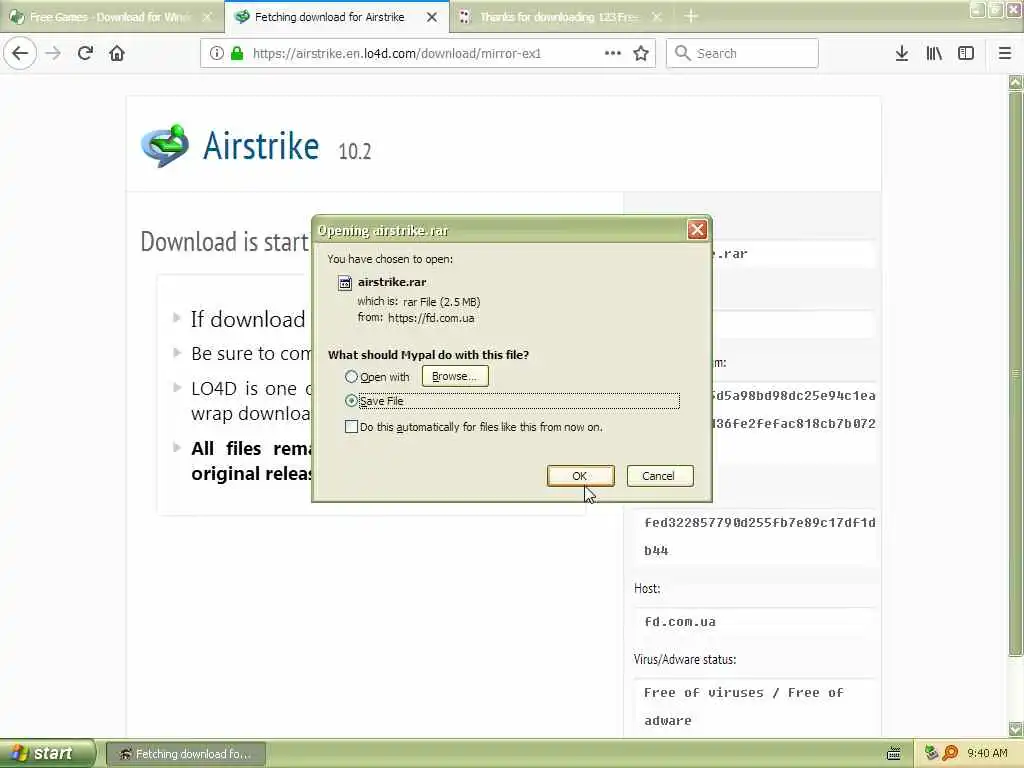Open the browser home page
Viewport: 1024px width, 768px height.
(117, 53)
